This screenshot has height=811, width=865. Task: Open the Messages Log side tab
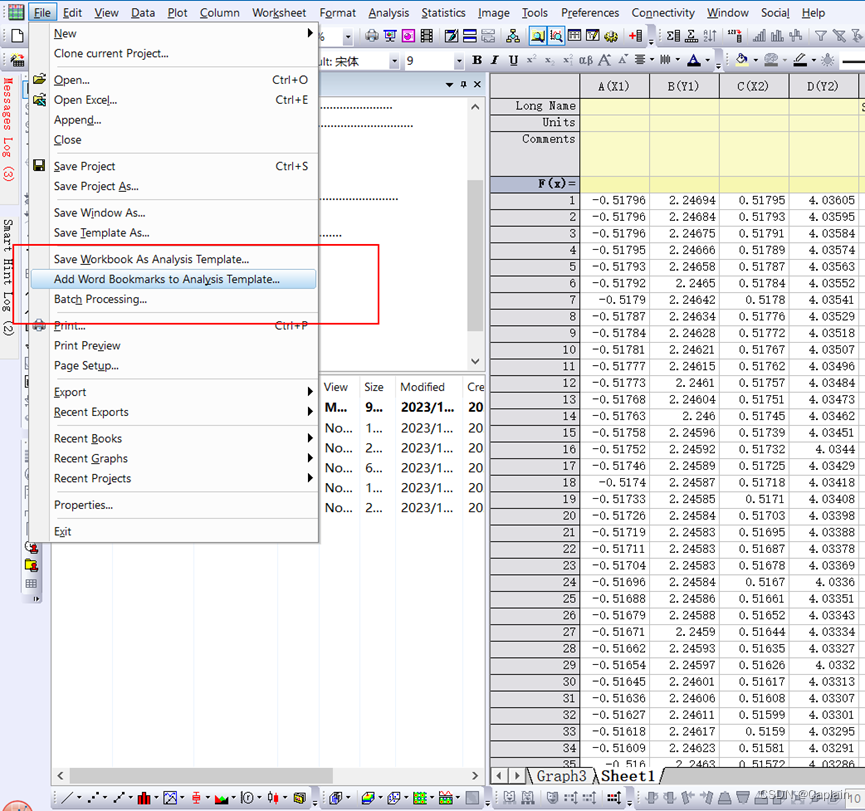[x=8, y=130]
